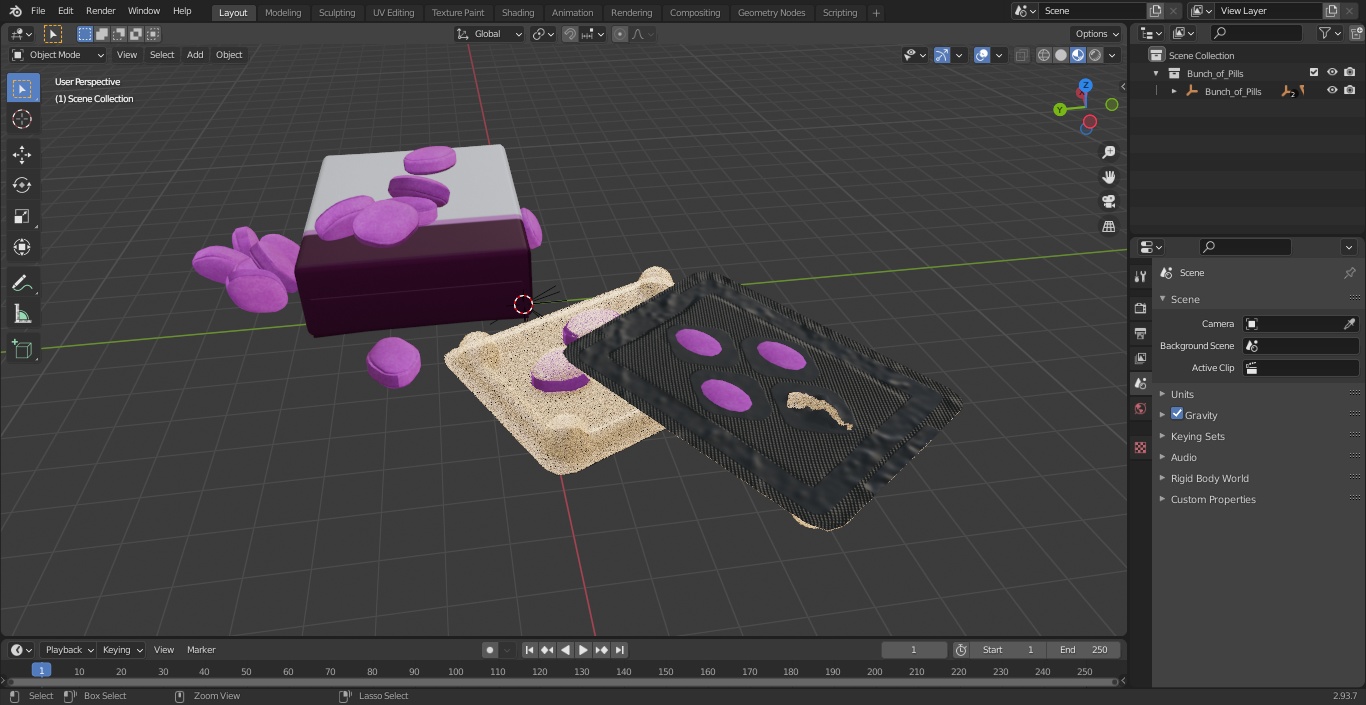Expand the Rigid Body World panel
1366x705 pixels.
point(1209,478)
